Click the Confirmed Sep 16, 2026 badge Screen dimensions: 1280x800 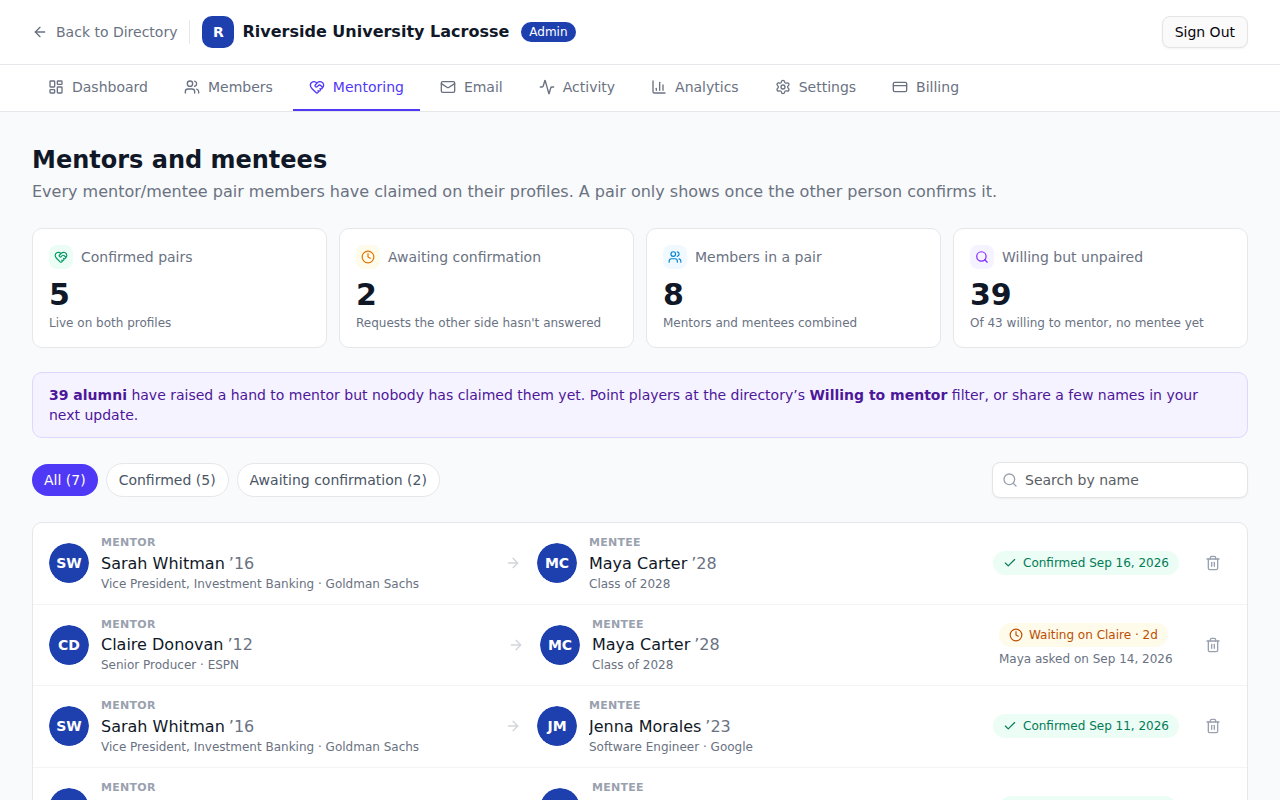[1086, 563]
